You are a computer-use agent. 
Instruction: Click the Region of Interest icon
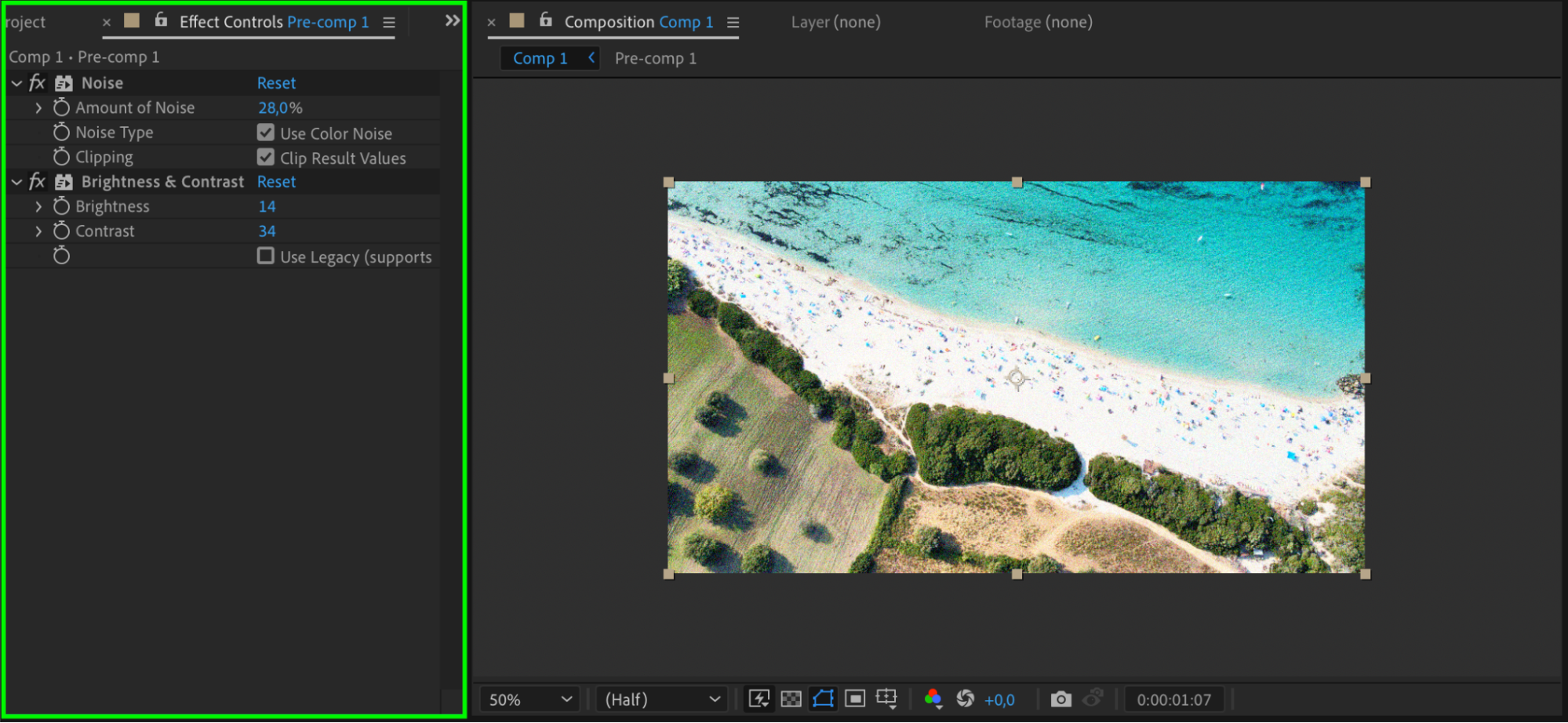855,699
